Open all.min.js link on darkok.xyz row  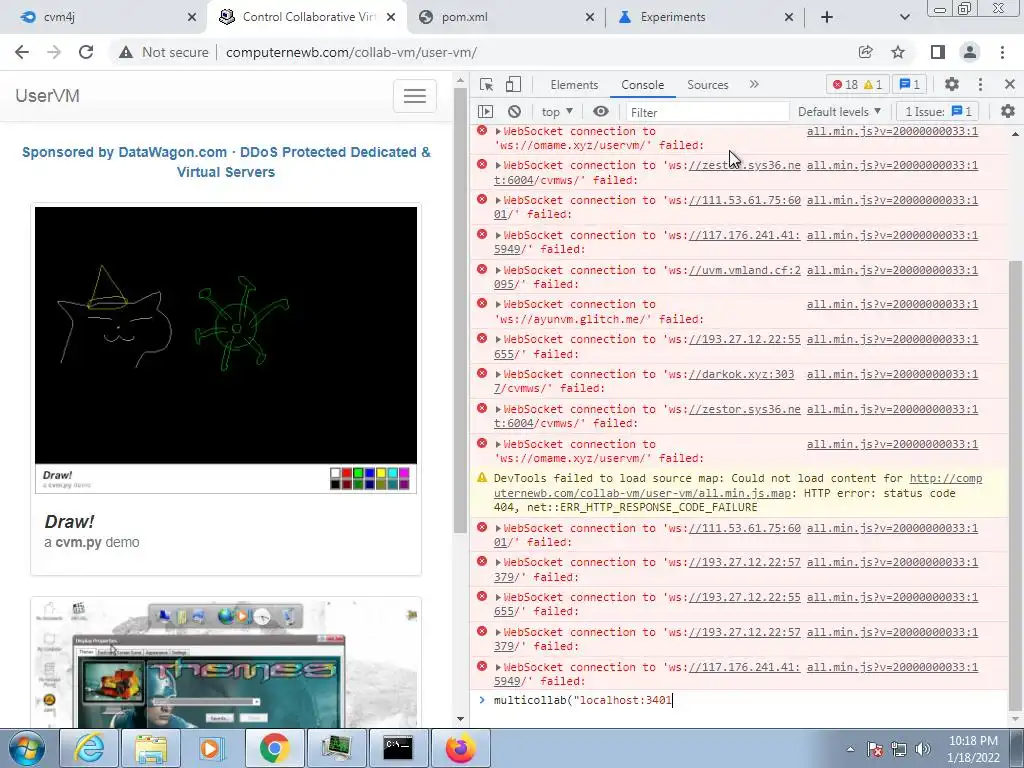click(892, 374)
